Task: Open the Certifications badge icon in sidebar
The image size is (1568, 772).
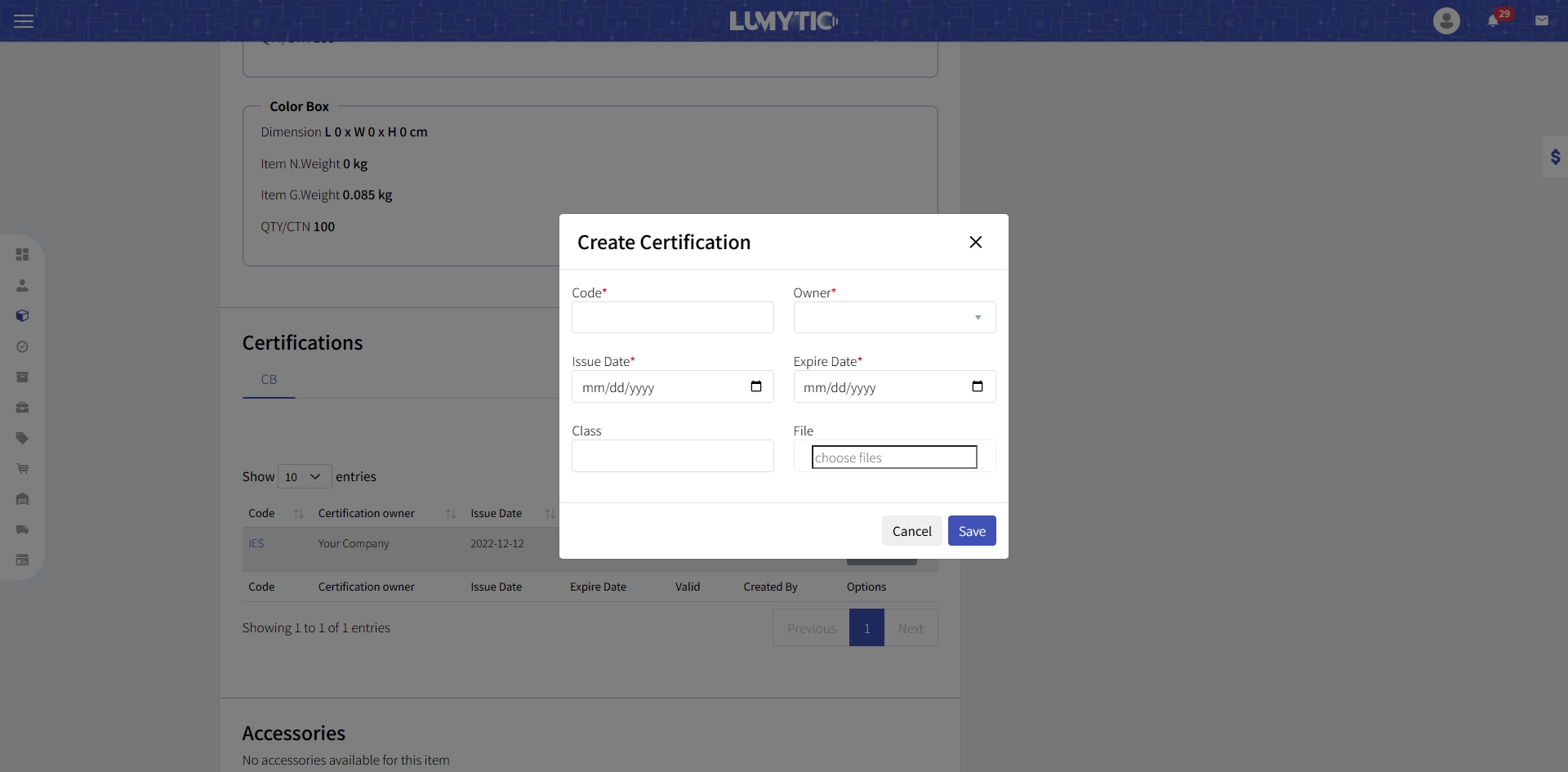Action: pos(22,346)
